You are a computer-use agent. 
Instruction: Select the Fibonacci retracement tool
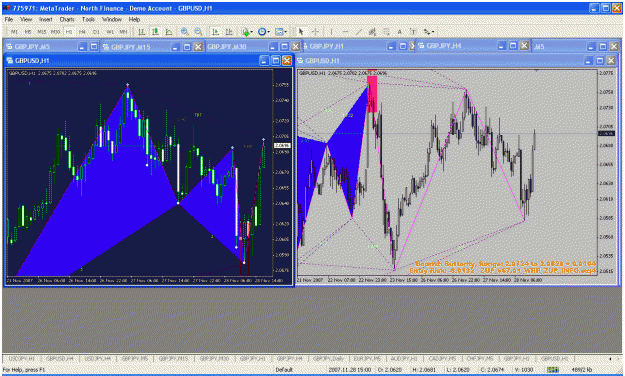pyautogui.click(x=386, y=32)
